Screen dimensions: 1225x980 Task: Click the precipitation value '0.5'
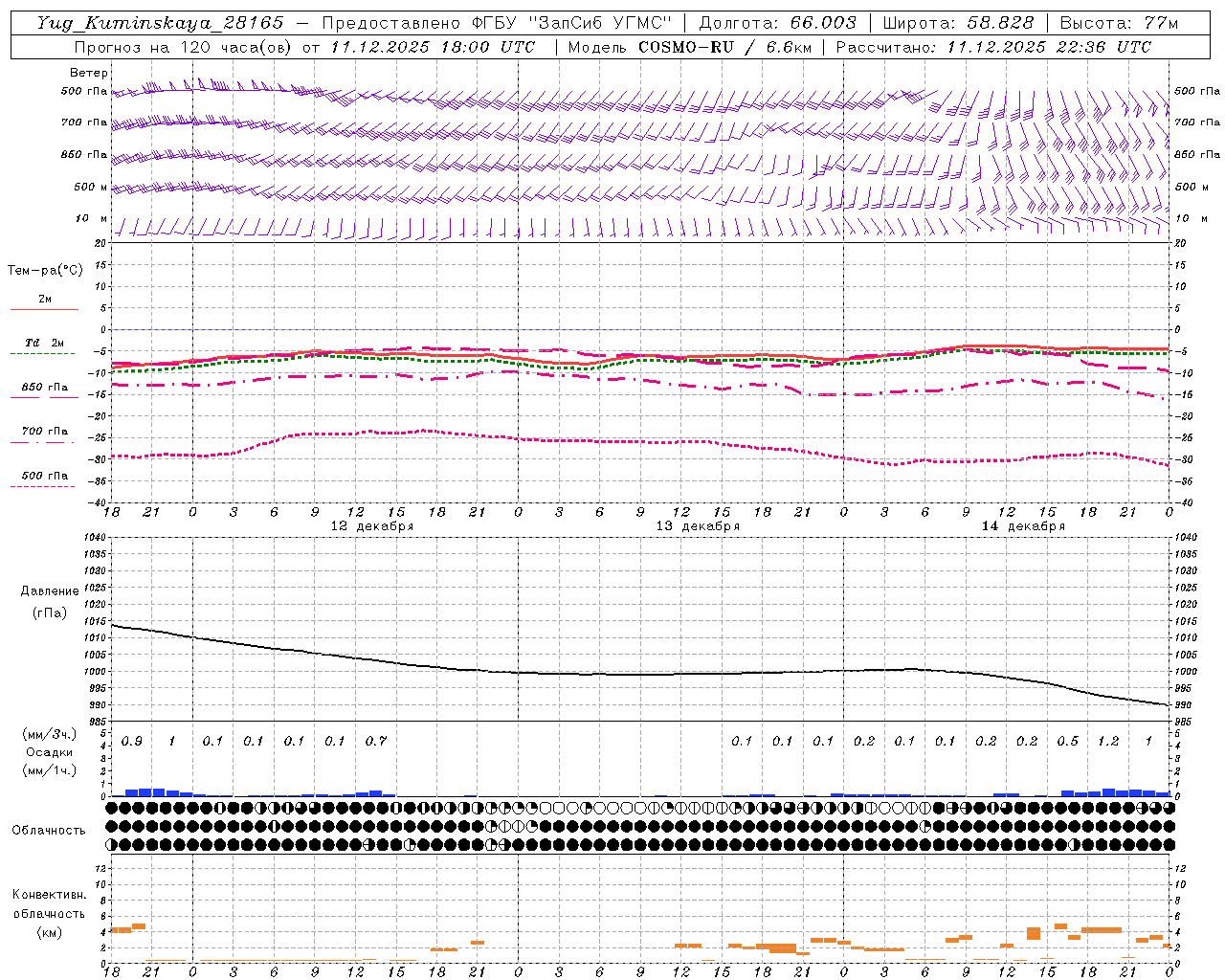click(1068, 742)
